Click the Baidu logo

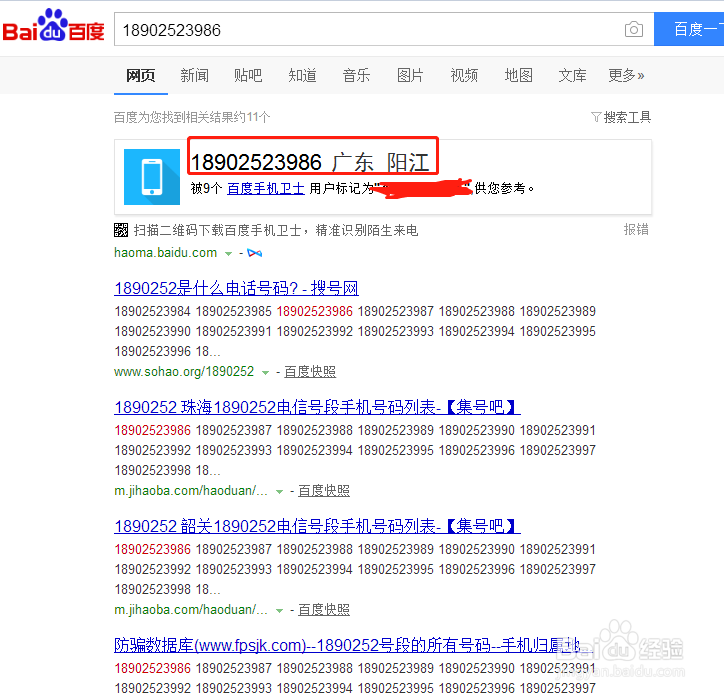[x=54, y=26]
